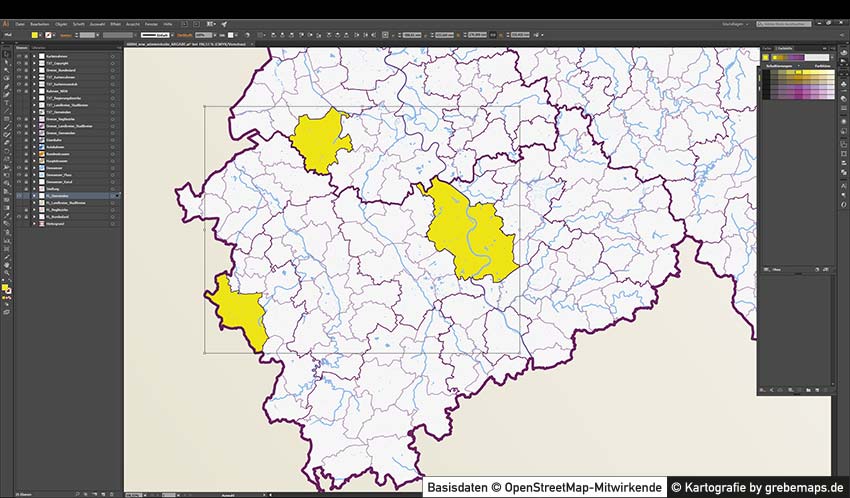Click the Deckkraft link in the control bar
Image resolution: width=850 pixels, height=498 pixels.
(185, 35)
